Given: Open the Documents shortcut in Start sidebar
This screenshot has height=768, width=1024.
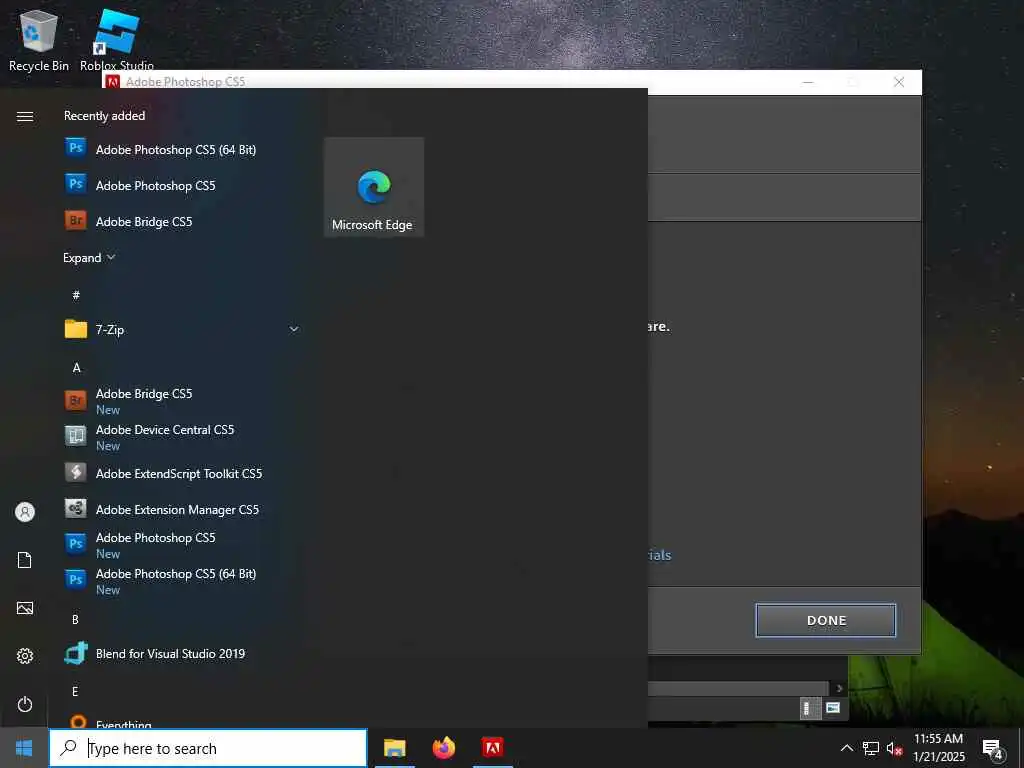Looking at the screenshot, I should click(x=25, y=560).
